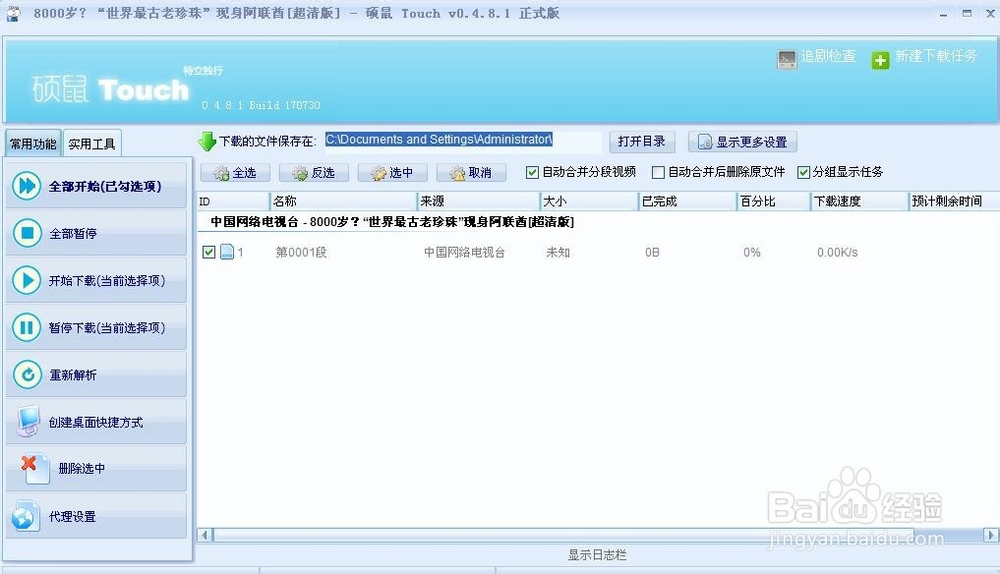
Task: Sort by the 下载速度 column header
Action: tap(860, 201)
